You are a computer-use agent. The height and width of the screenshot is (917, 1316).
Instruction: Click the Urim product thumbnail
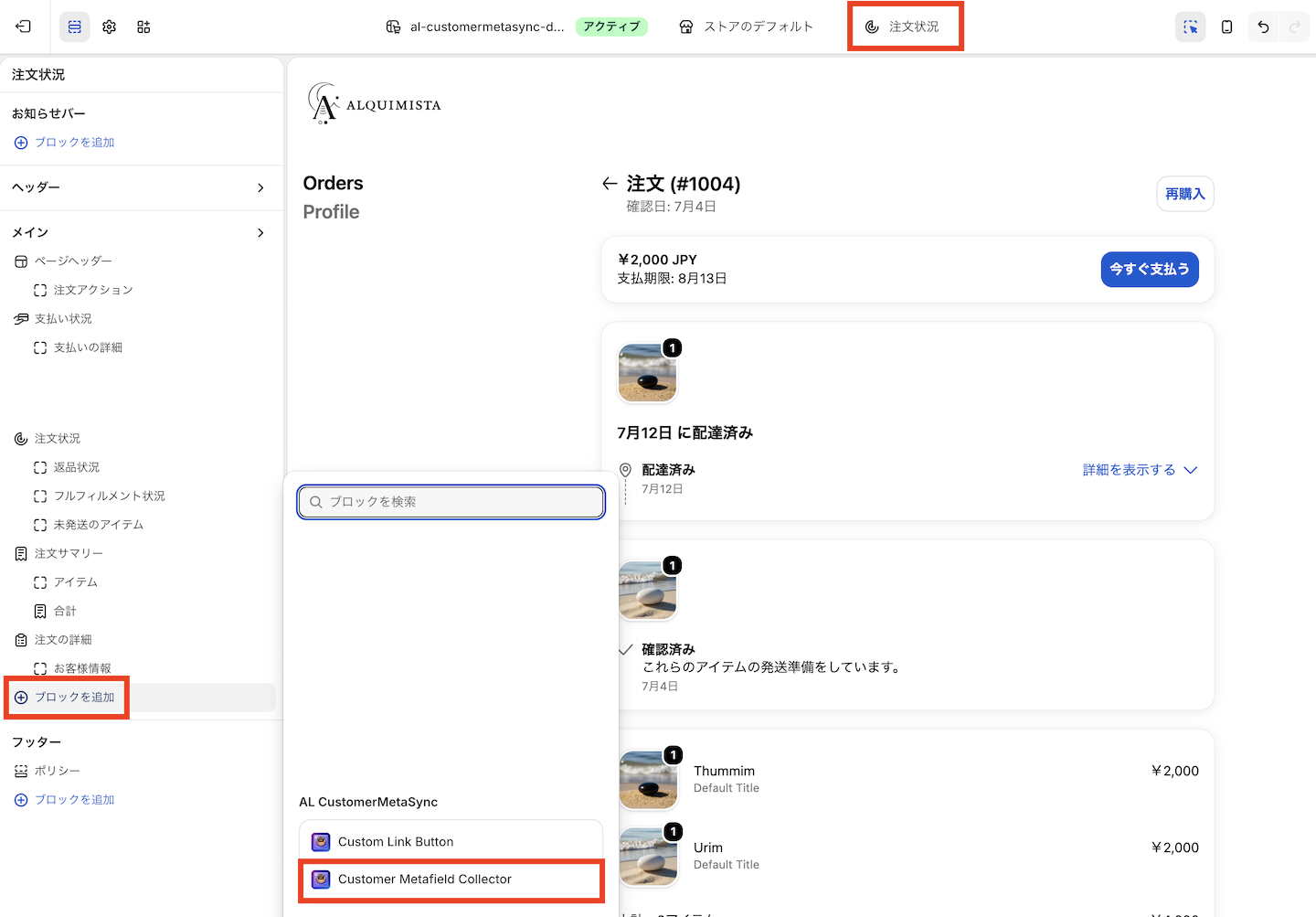pyautogui.click(x=649, y=857)
